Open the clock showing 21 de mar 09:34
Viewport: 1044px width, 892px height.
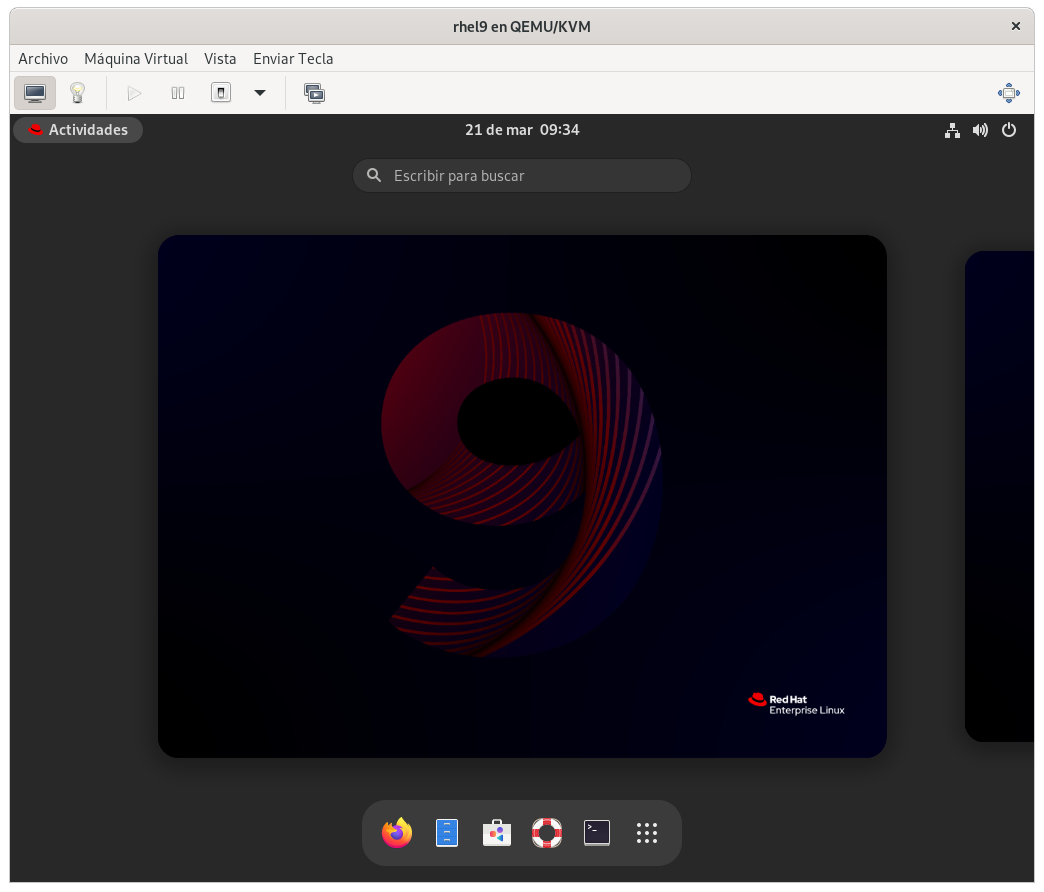click(522, 130)
